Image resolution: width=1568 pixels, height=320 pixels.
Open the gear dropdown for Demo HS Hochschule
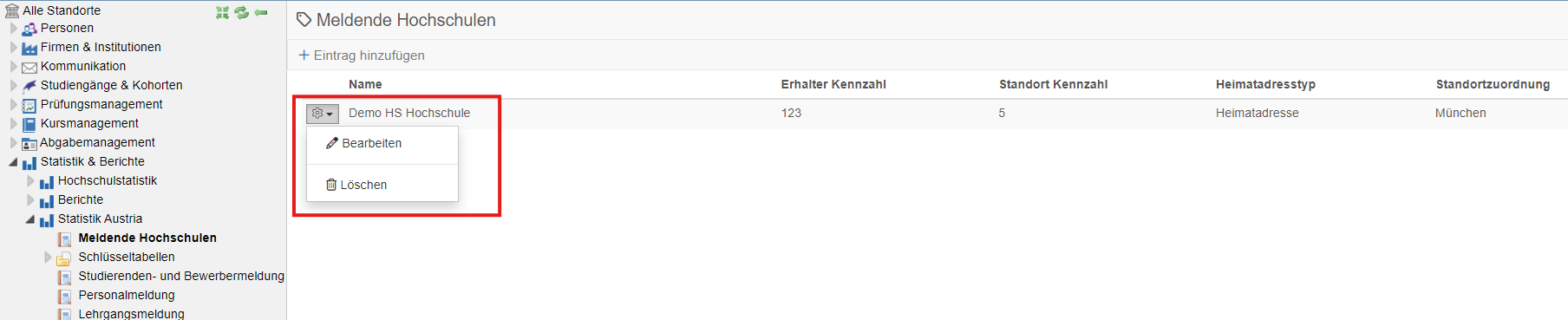322,114
